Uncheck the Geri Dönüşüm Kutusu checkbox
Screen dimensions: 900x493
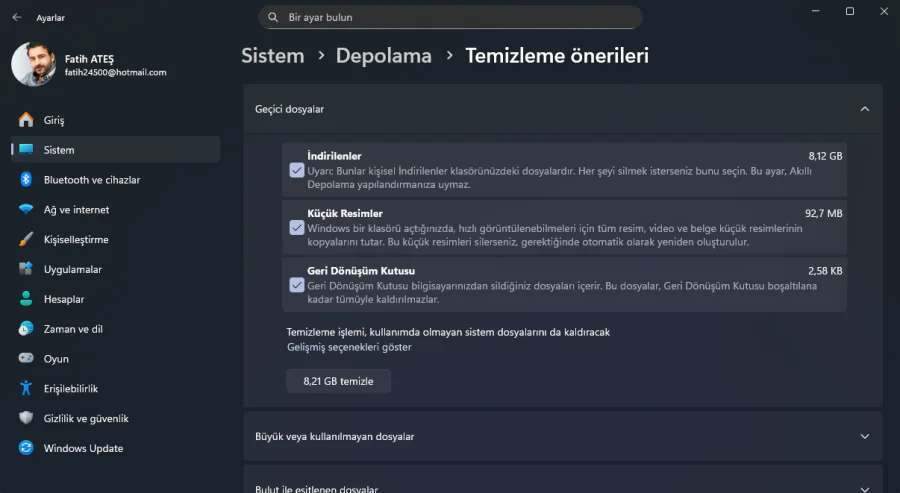297,285
